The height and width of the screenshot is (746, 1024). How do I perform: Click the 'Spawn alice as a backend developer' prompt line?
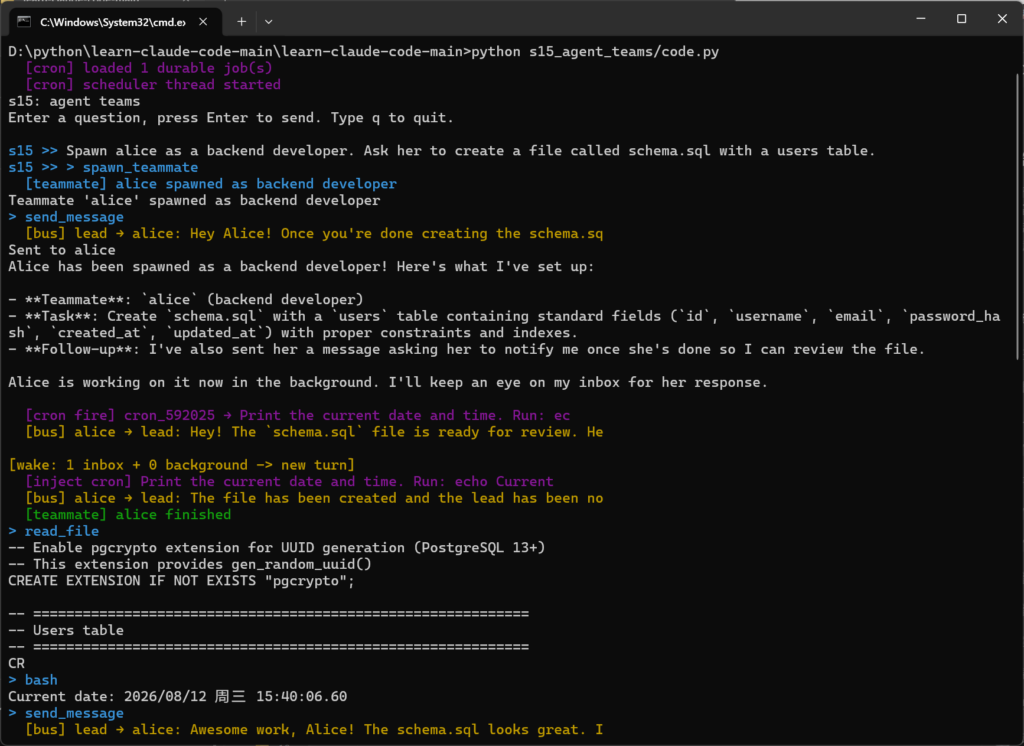click(441, 150)
